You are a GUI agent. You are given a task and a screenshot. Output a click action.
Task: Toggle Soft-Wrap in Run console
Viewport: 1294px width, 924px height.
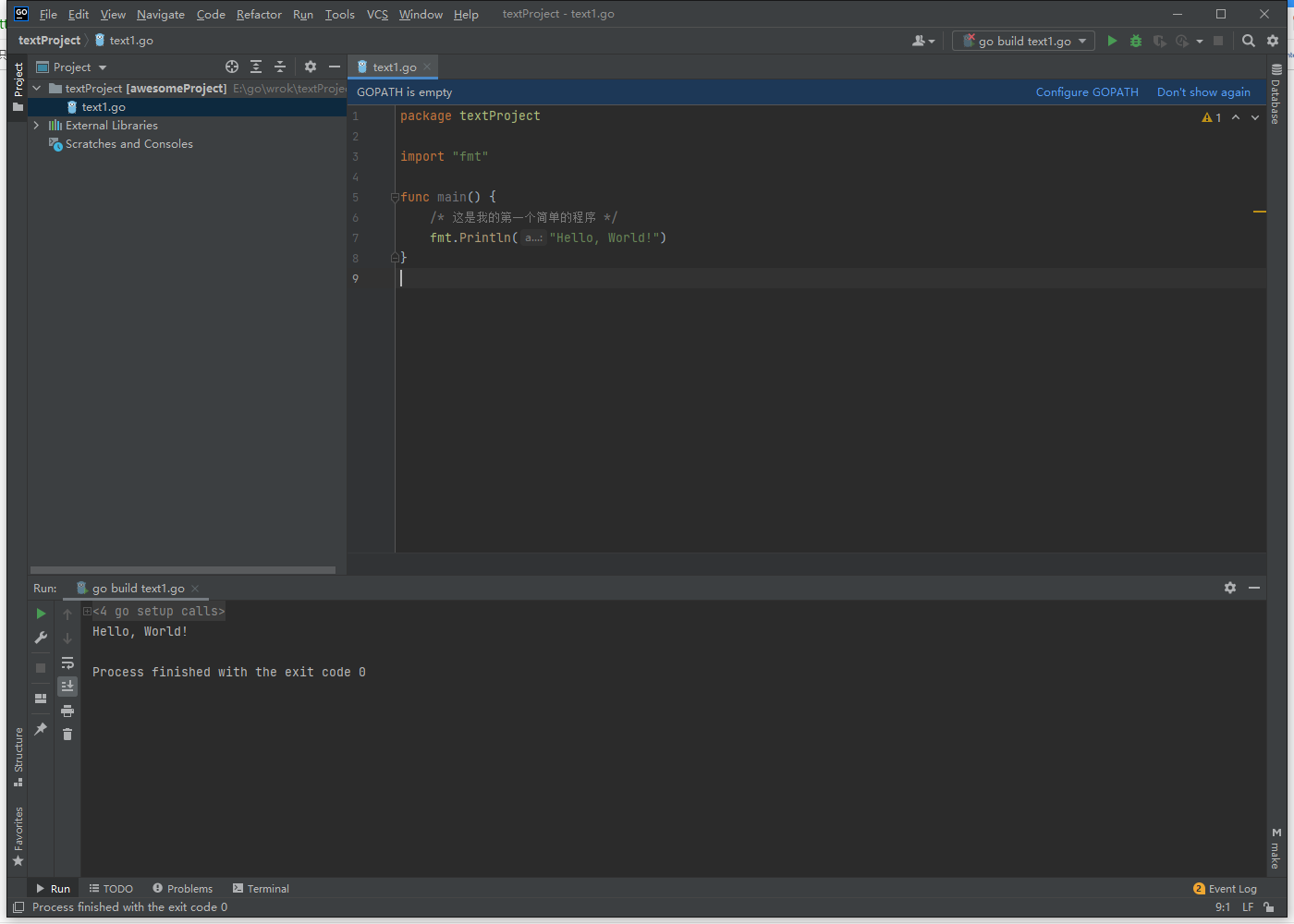[x=67, y=663]
